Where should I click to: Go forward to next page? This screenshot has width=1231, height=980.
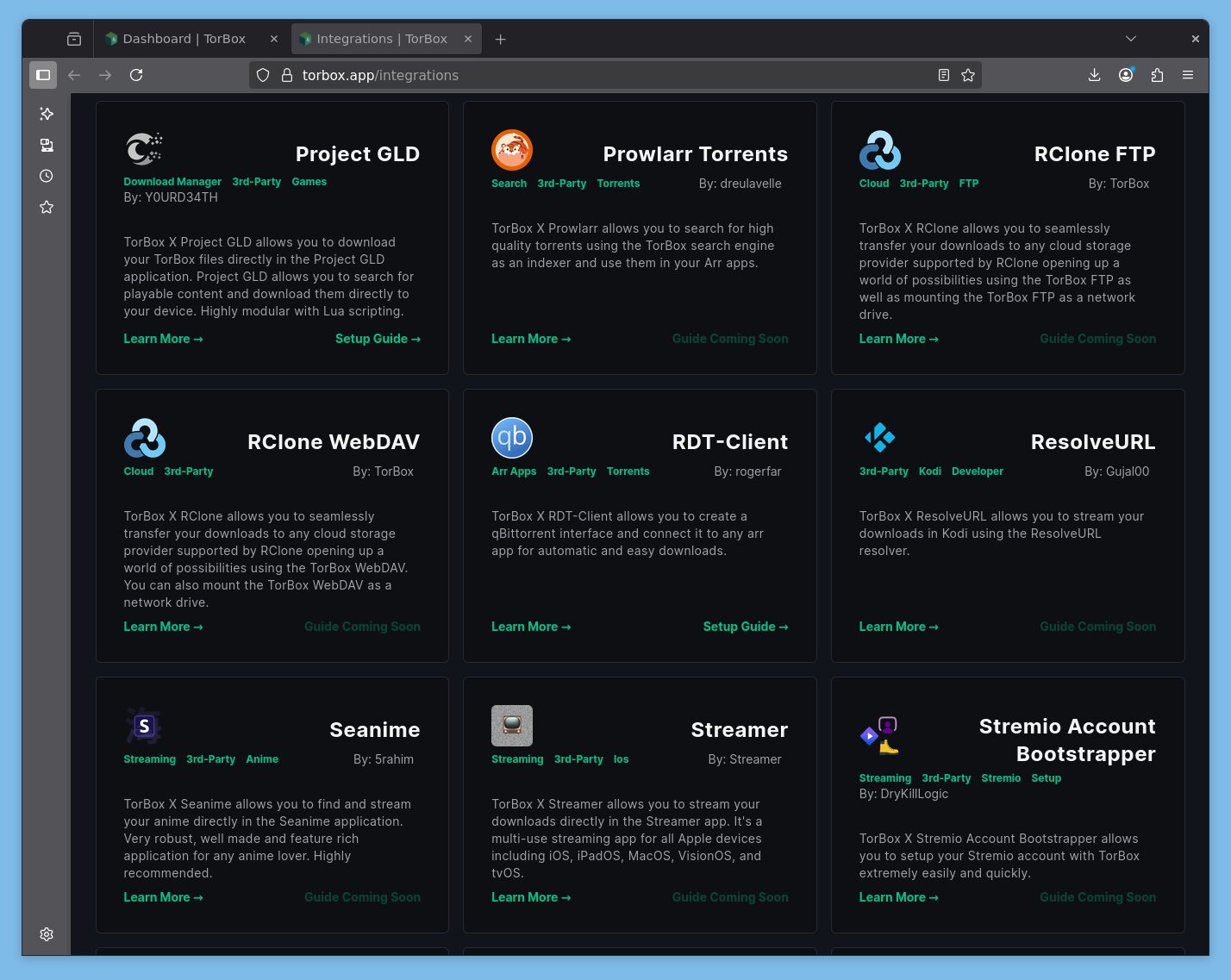pos(105,75)
